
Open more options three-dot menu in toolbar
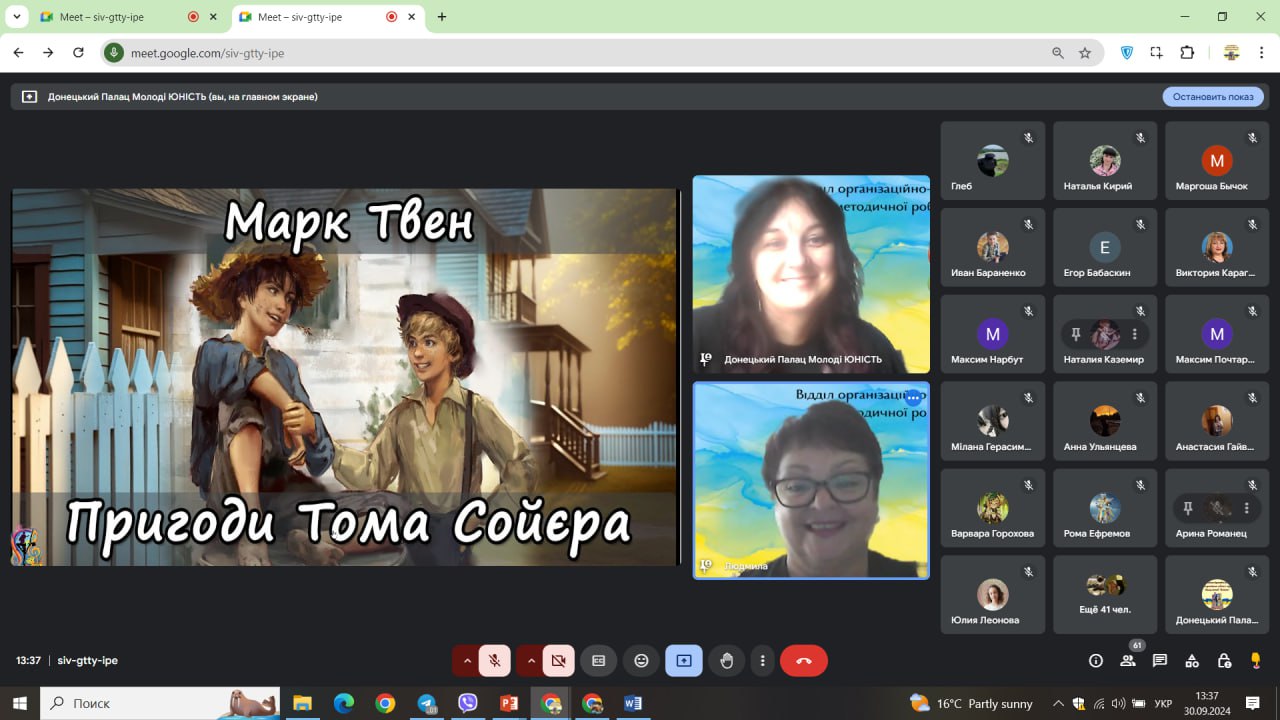[763, 660]
